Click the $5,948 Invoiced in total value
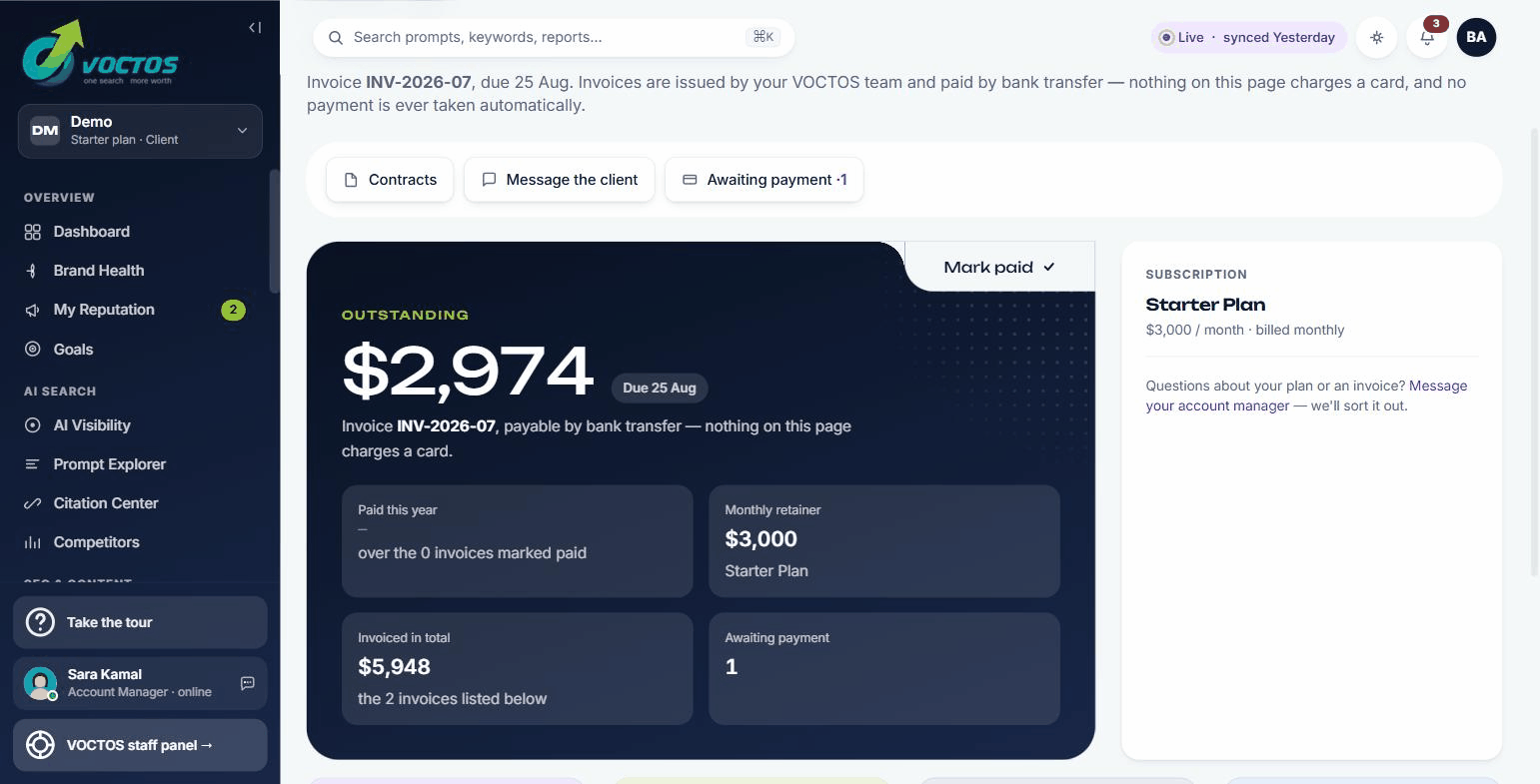This screenshot has height=784, width=1540. (x=395, y=667)
